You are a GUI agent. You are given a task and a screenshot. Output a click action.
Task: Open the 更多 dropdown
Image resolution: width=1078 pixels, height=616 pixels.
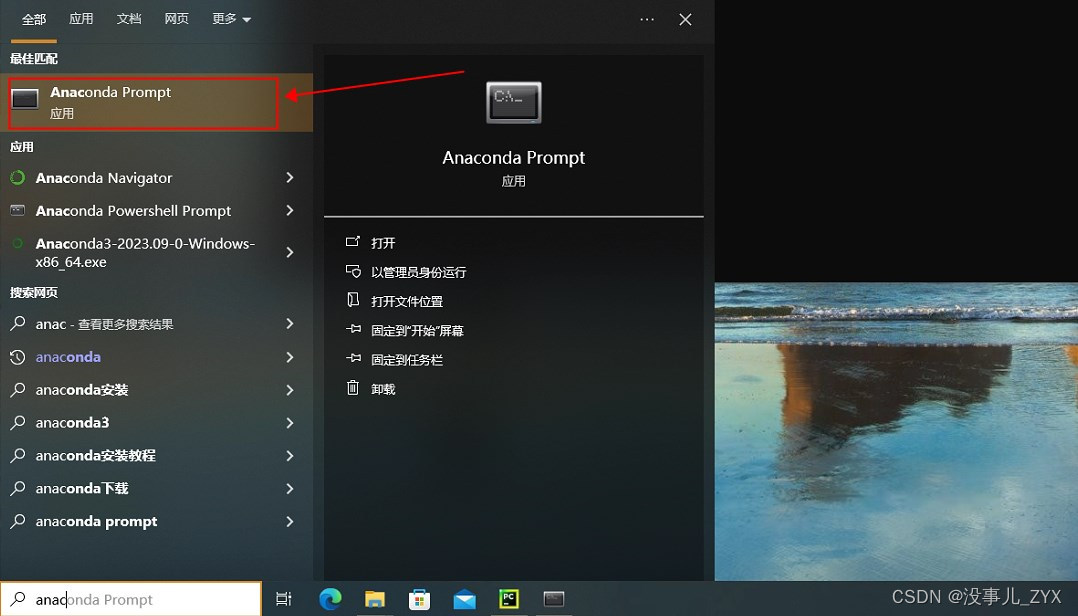231,19
